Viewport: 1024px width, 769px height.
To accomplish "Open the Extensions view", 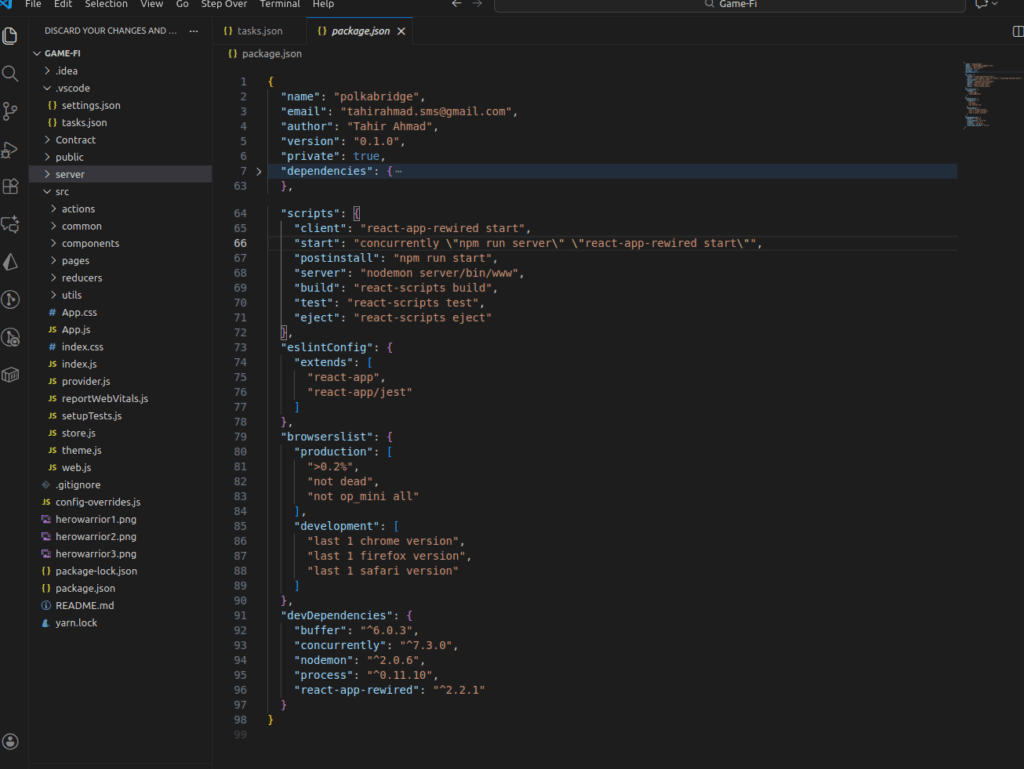I will click(x=11, y=186).
